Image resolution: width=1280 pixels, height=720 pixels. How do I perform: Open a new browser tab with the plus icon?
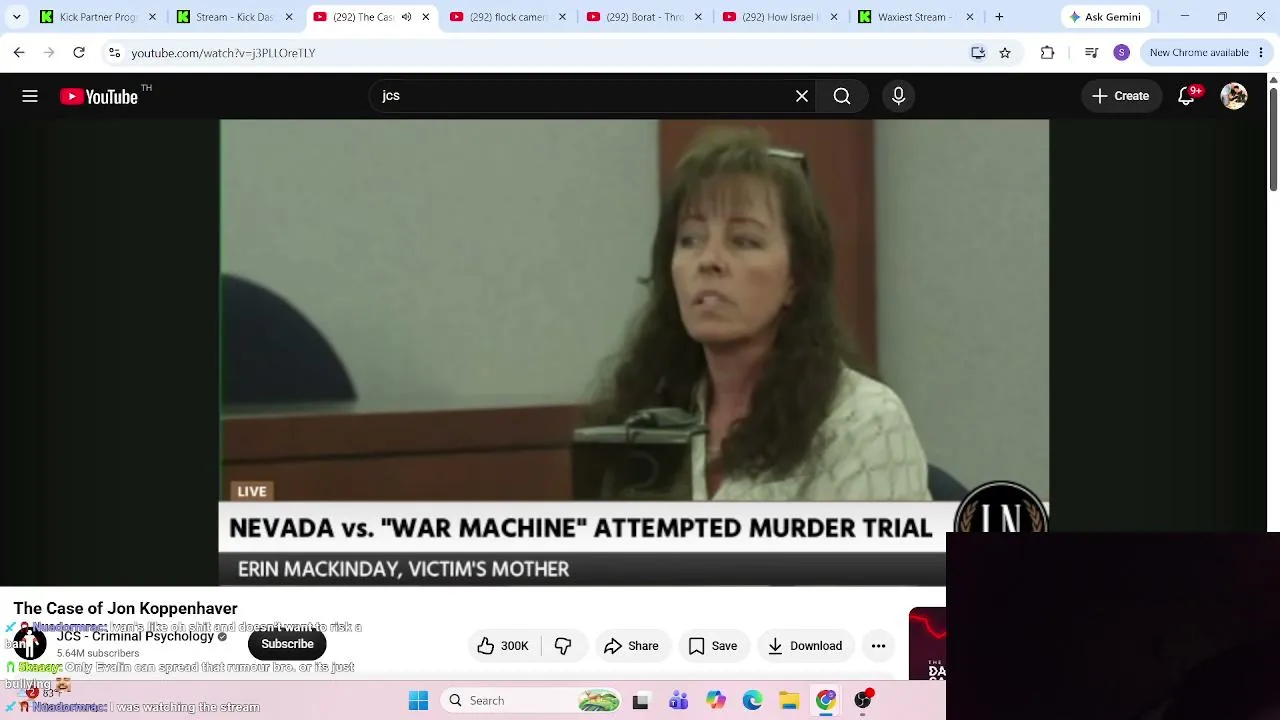coord(999,17)
